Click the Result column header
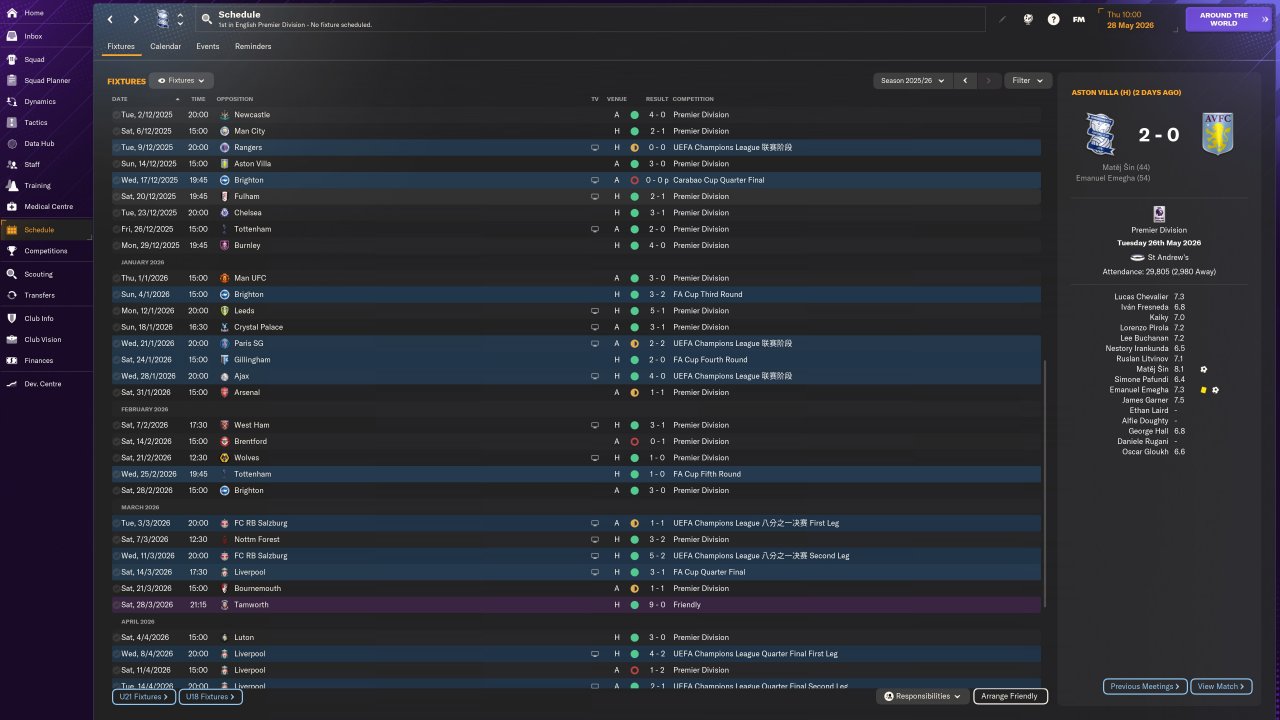 point(657,99)
